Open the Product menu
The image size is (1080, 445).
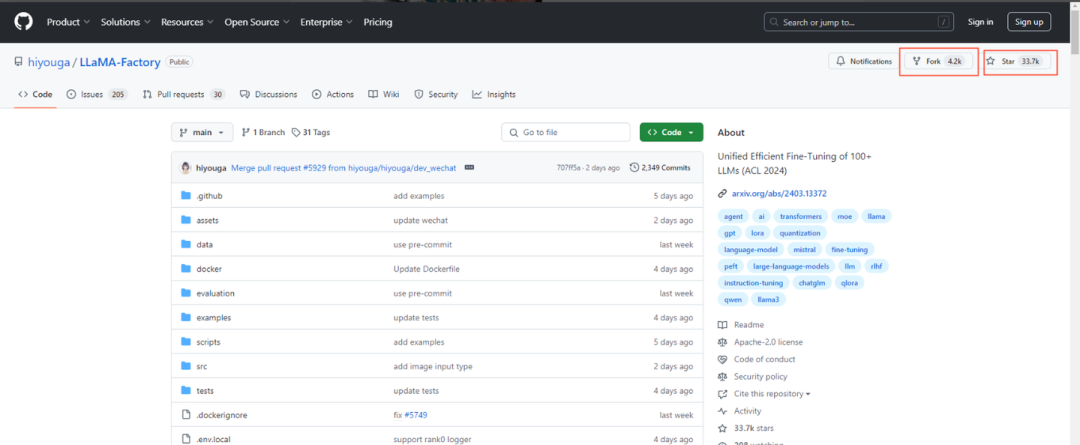[x=68, y=22]
